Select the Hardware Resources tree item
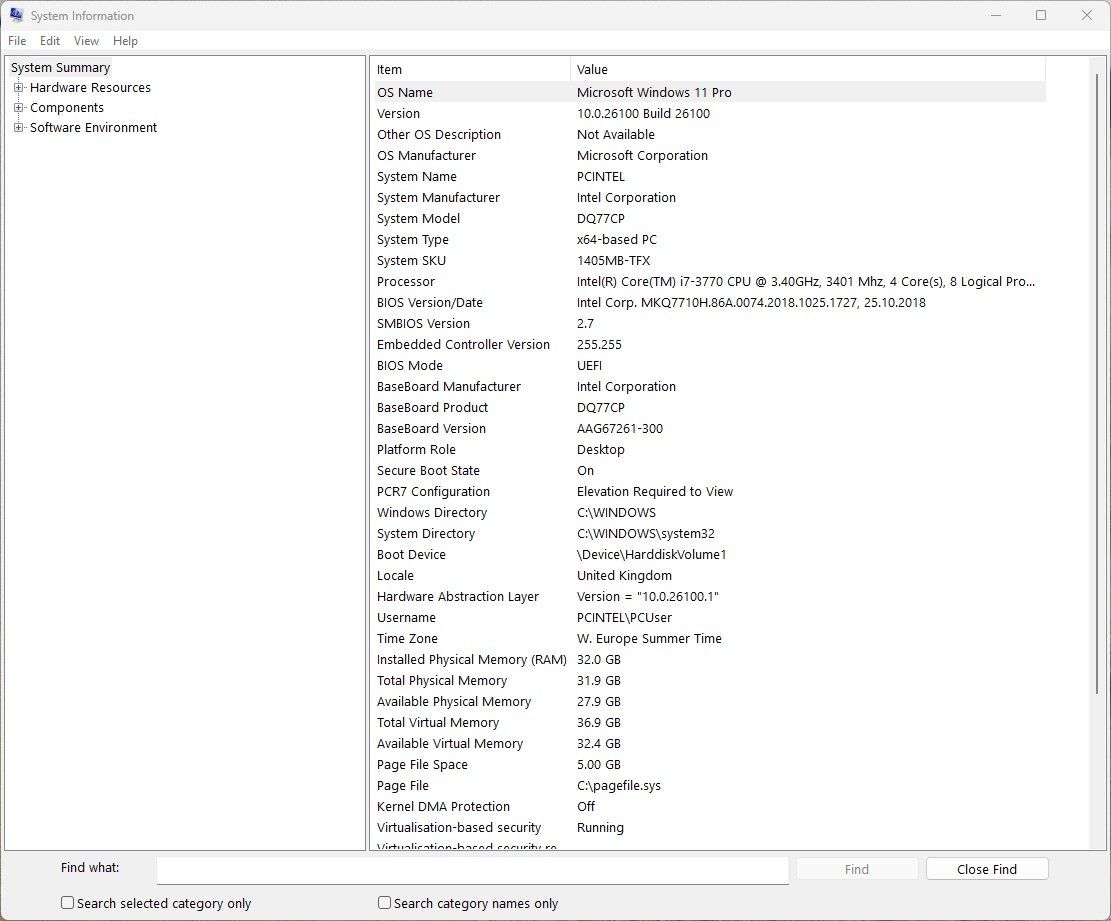 pos(90,88)
